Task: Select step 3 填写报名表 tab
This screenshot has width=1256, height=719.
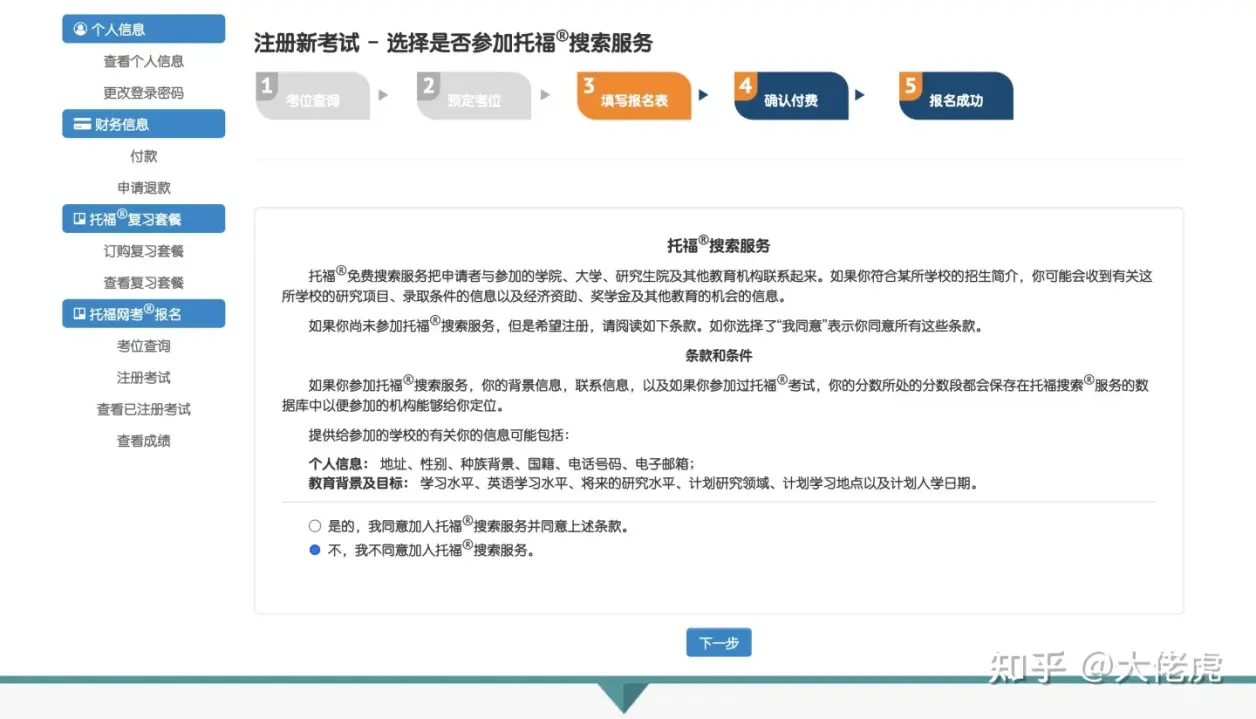Action: click(634, 96)
